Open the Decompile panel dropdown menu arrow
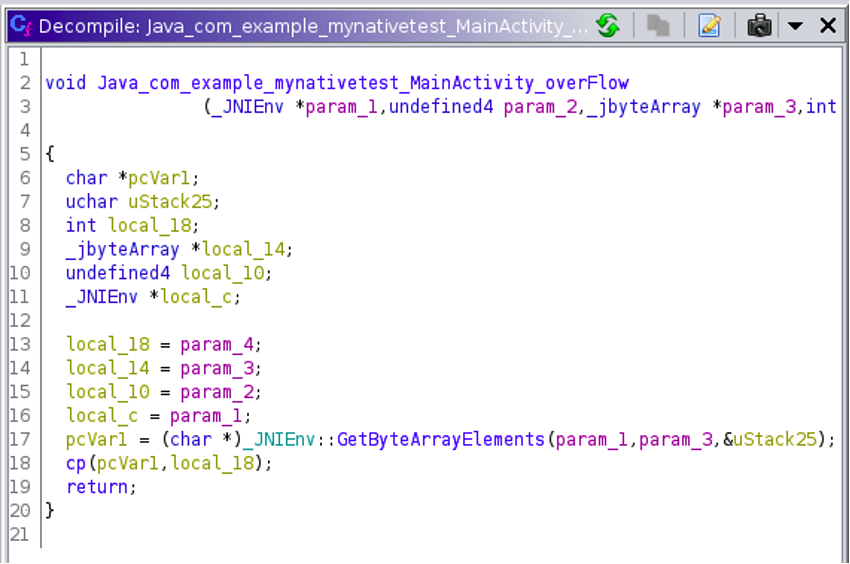 tap(795, 25)
